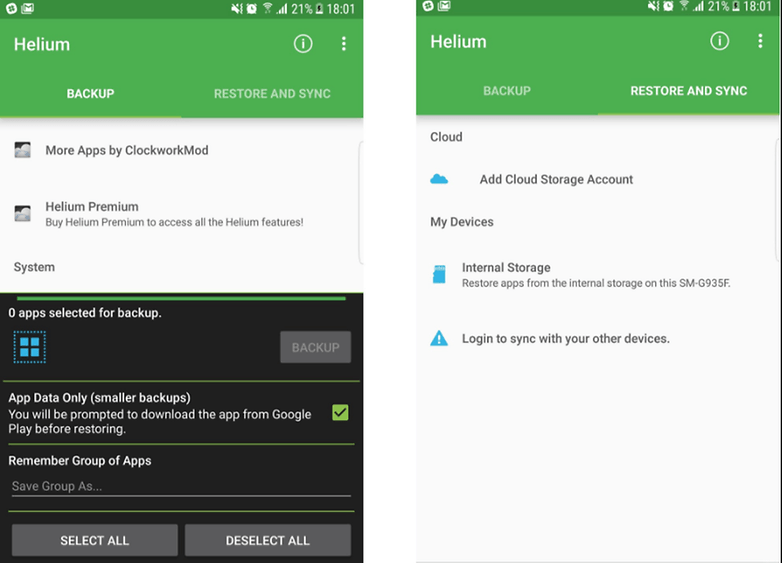Tap the Cloud section header
The width and height of the screenshot is (782, 563).
(446, 137)
